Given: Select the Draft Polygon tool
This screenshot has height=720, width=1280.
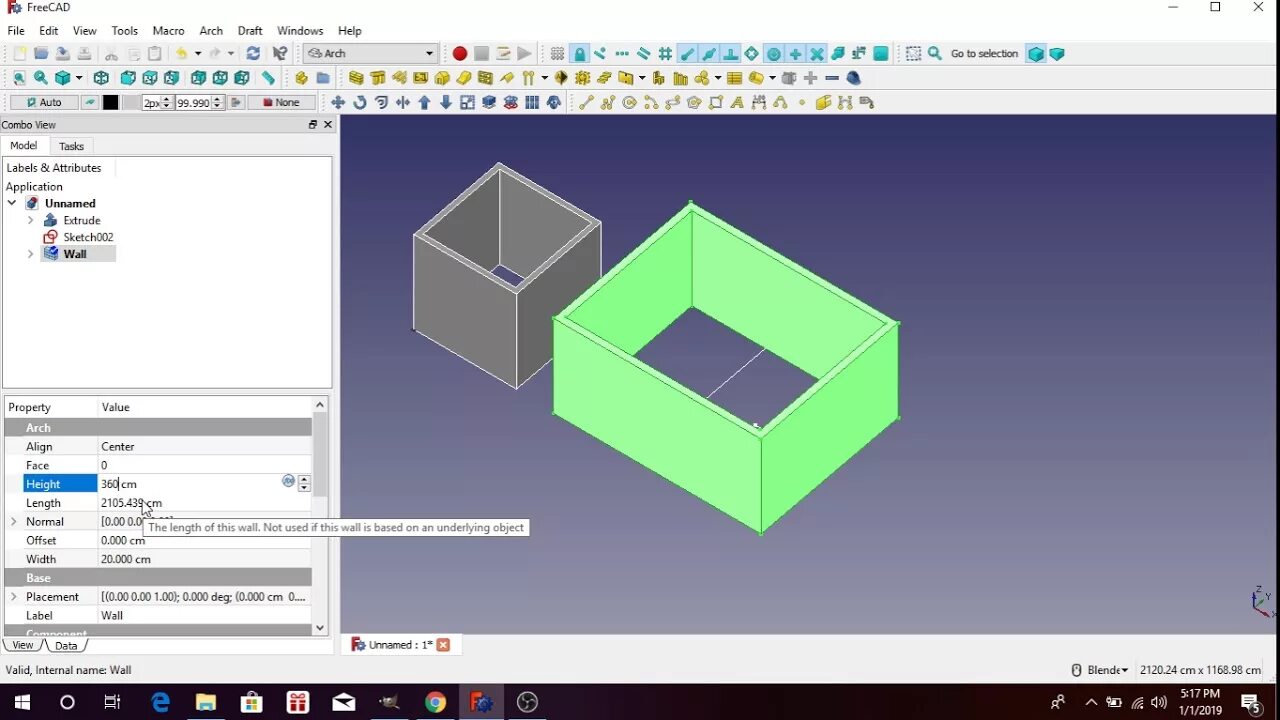Looking at the screenshot, I should 694,102.
